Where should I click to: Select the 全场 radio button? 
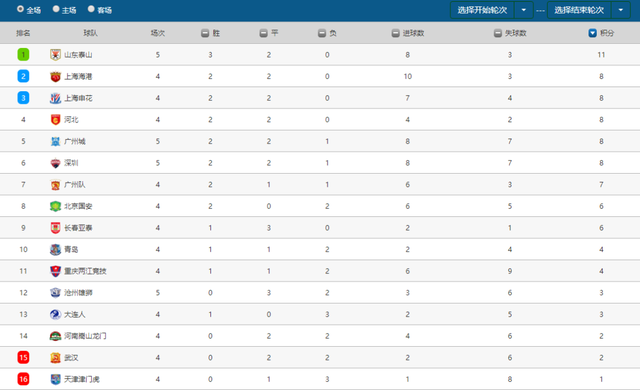(20, 9)
